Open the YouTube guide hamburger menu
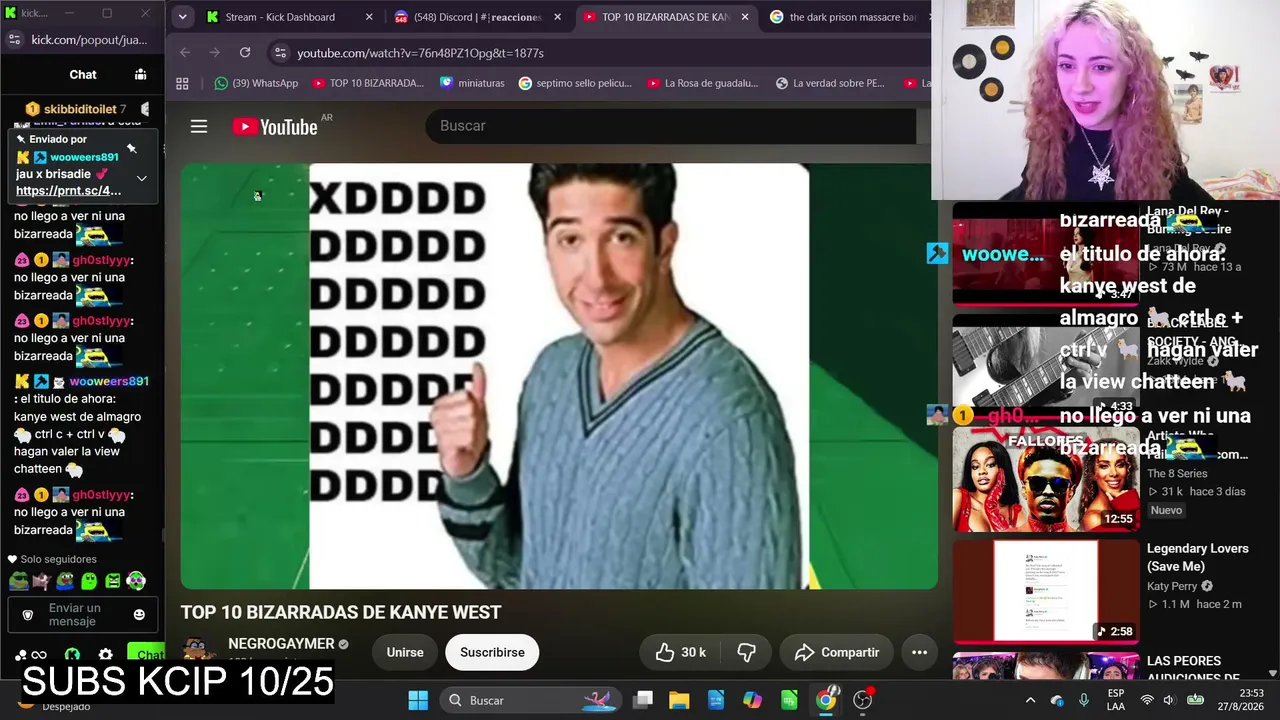The width and height of the screenshot is (1280, 720). coord(199,126)
